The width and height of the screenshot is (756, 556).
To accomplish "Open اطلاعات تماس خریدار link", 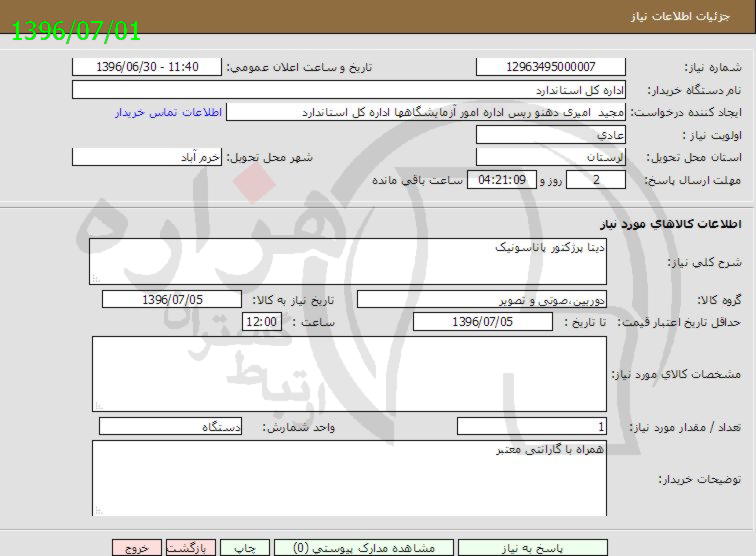I will click(x=168, y=112).
